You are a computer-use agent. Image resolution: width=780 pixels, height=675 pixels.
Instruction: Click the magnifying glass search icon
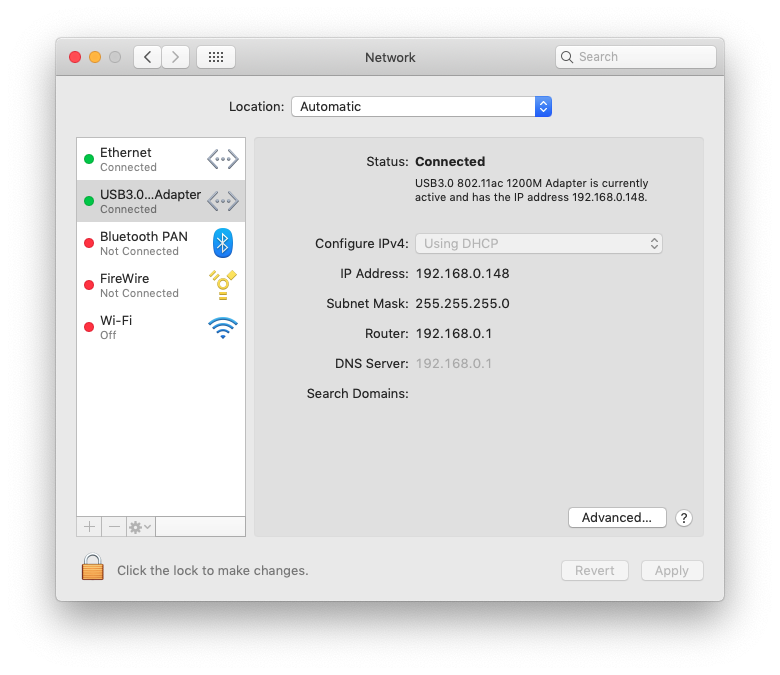click(x=567, y=57)
